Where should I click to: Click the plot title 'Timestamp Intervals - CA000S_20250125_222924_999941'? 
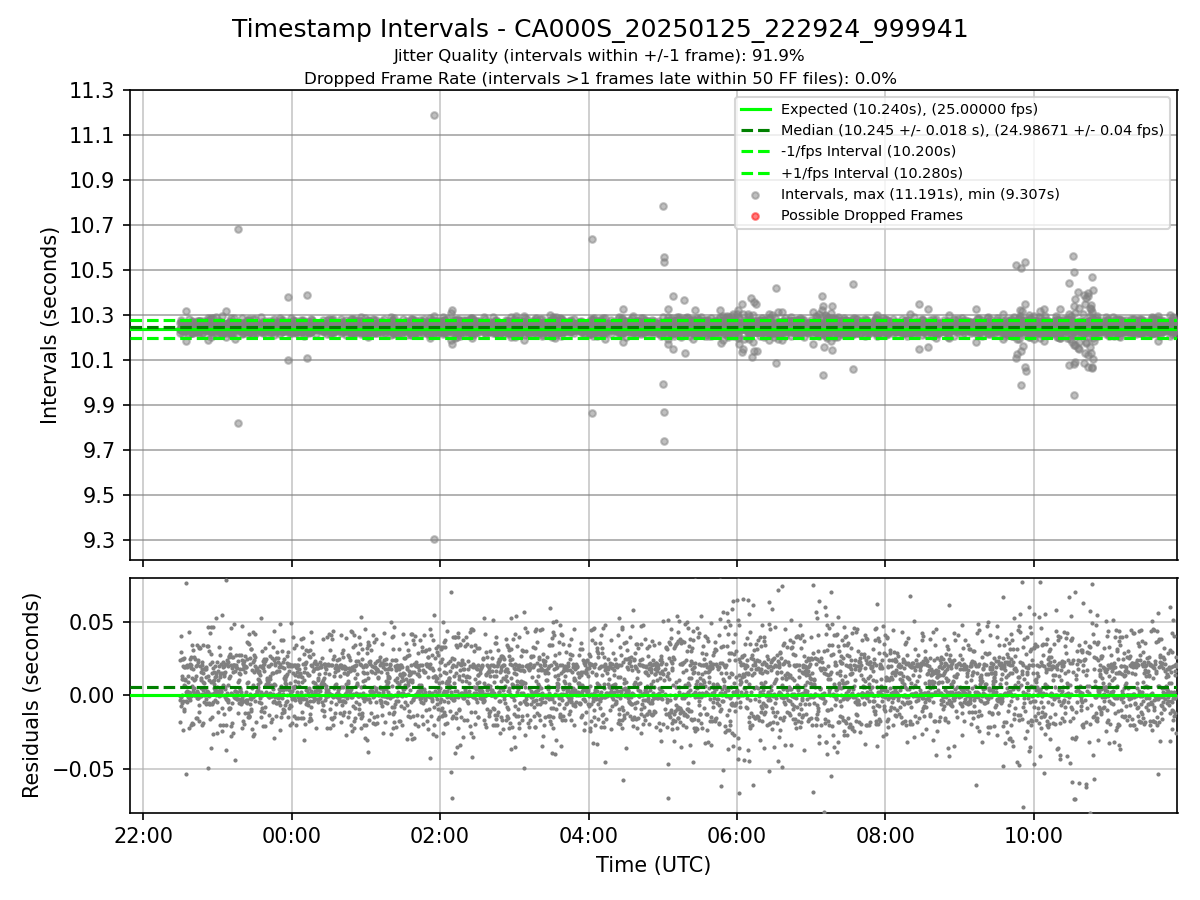pyautogui.click(x=600, y=29)
